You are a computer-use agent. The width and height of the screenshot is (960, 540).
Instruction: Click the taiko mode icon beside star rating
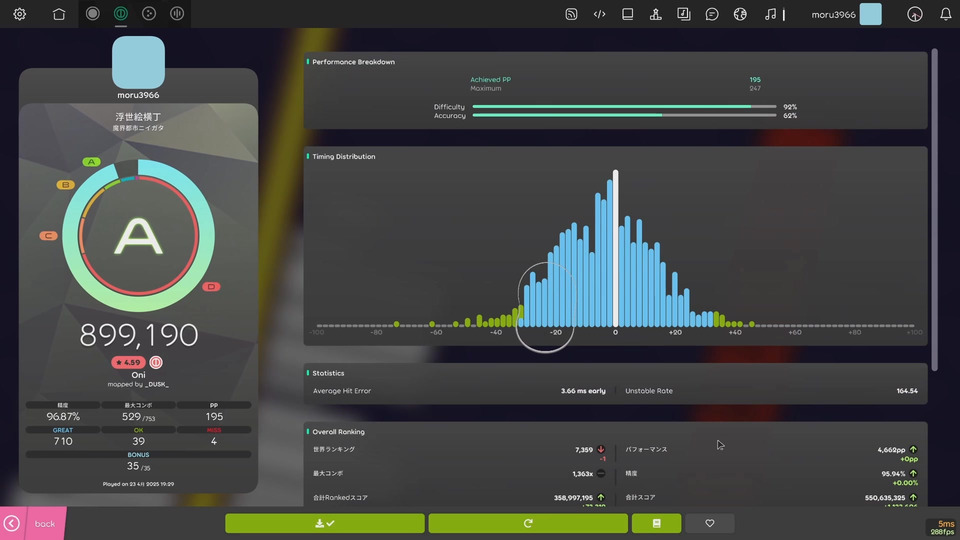[x=156, y=362]
